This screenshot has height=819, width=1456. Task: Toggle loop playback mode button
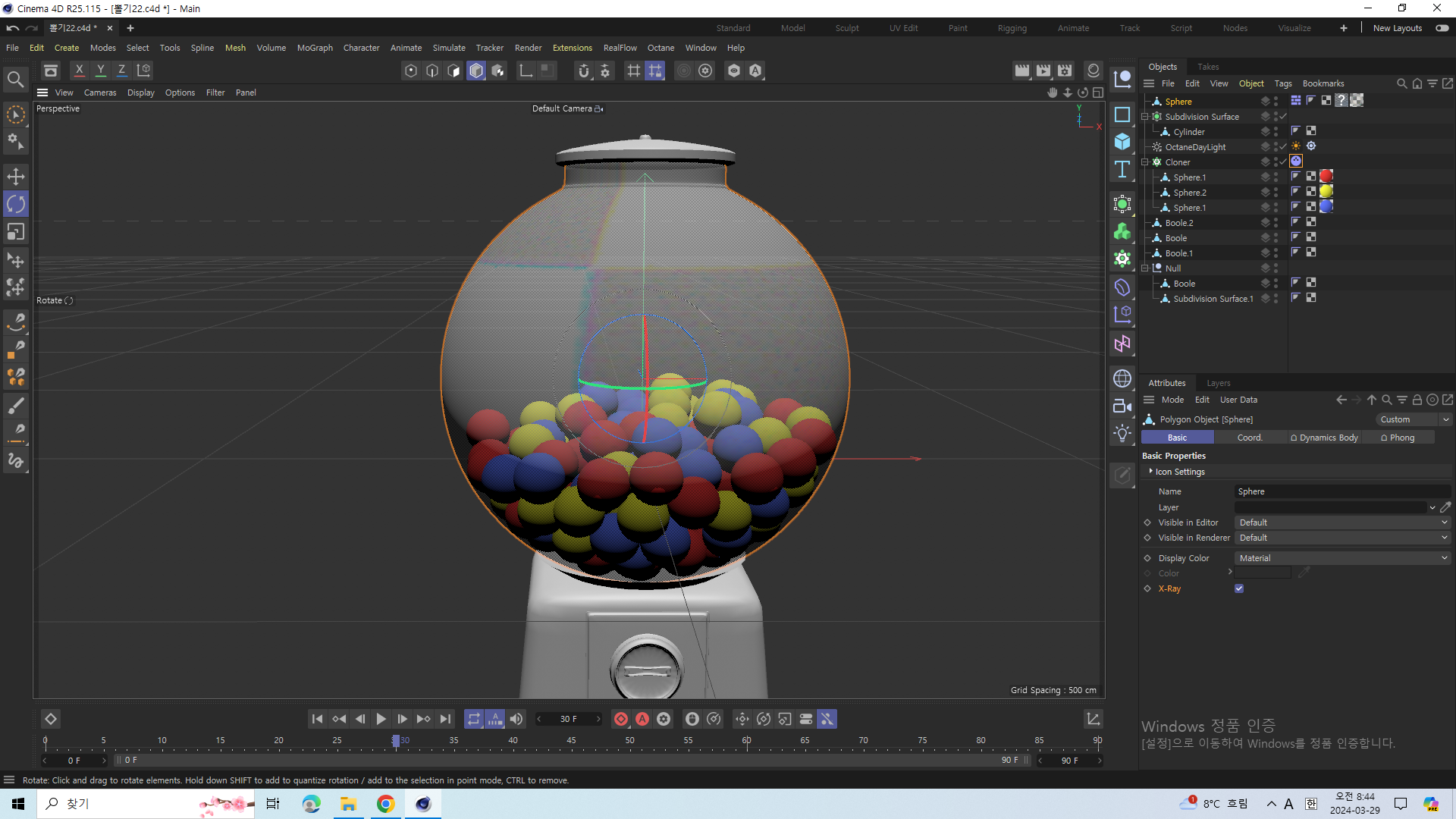474,719
